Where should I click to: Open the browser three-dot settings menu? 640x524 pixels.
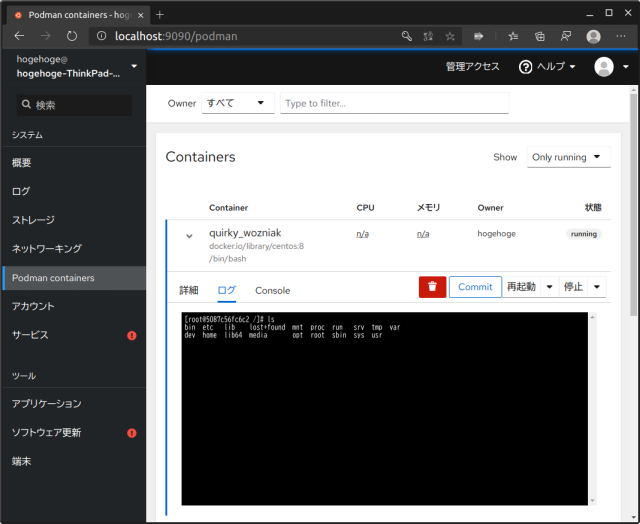click(622, 36)
